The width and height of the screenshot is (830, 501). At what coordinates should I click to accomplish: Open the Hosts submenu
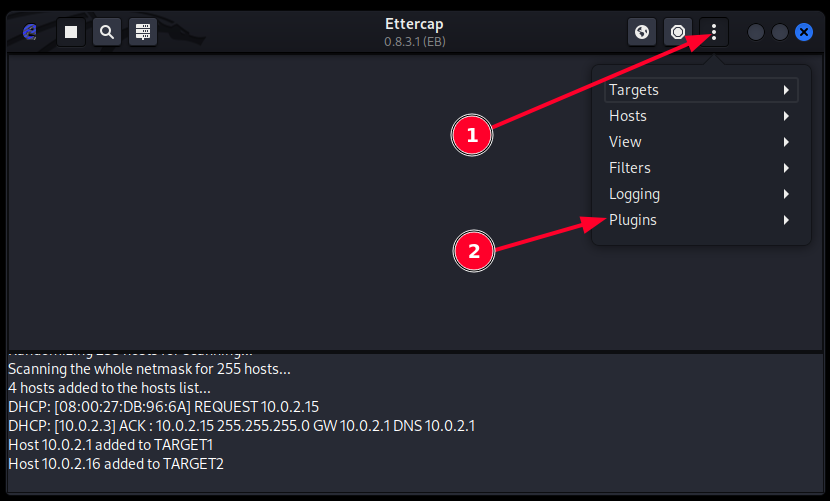pyautogui.click(x=628, y=116)
